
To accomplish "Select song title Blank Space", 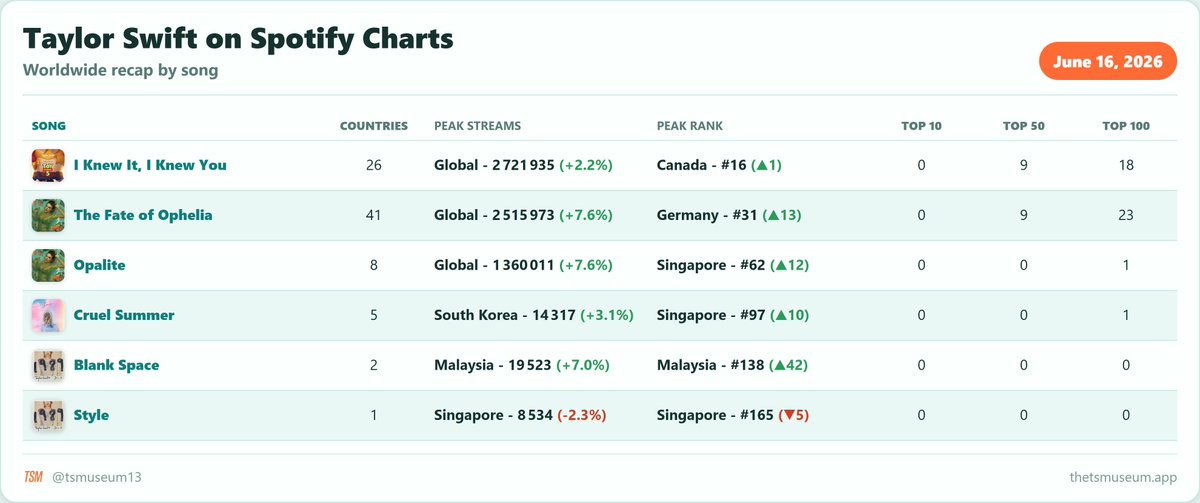I will pos(117,365).
